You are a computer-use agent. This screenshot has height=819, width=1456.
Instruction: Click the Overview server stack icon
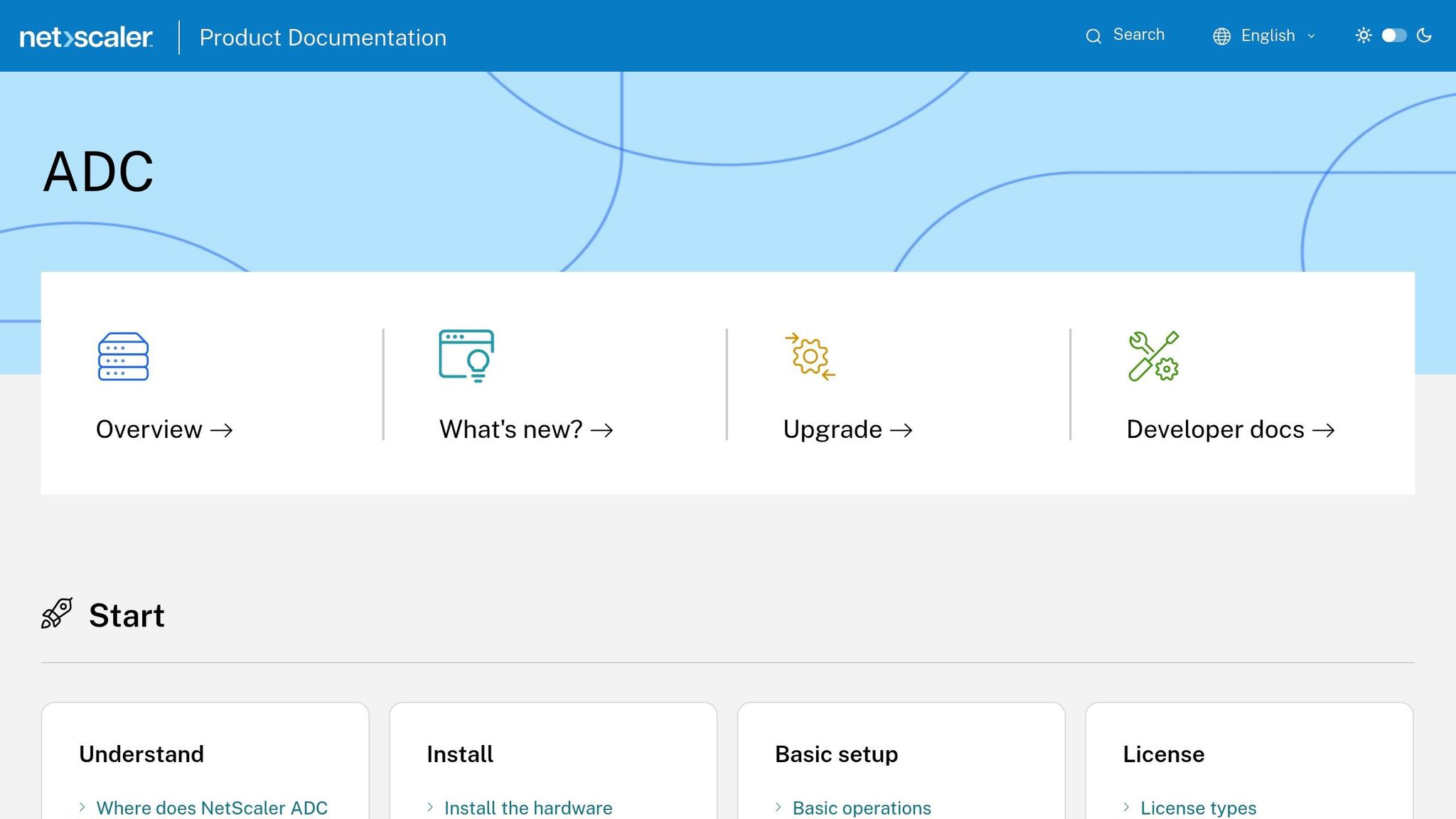123,356
